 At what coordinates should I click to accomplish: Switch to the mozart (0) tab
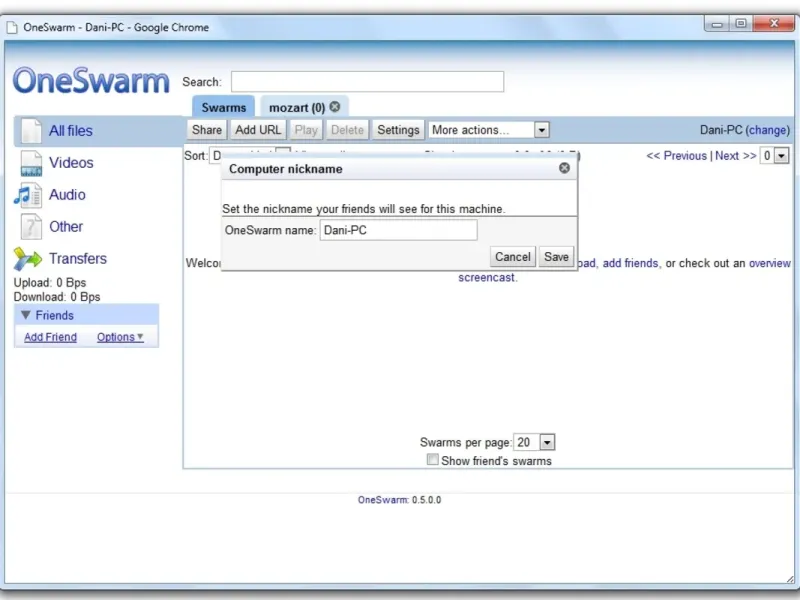tap(297, 108)
